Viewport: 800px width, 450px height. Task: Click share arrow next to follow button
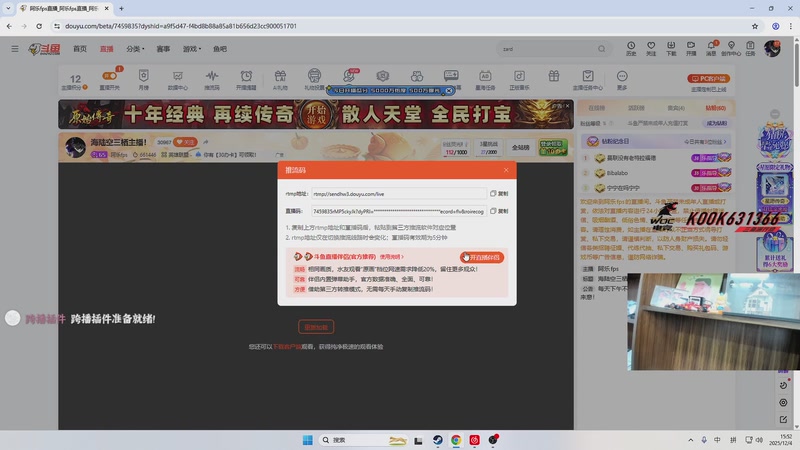pos(206,142)
